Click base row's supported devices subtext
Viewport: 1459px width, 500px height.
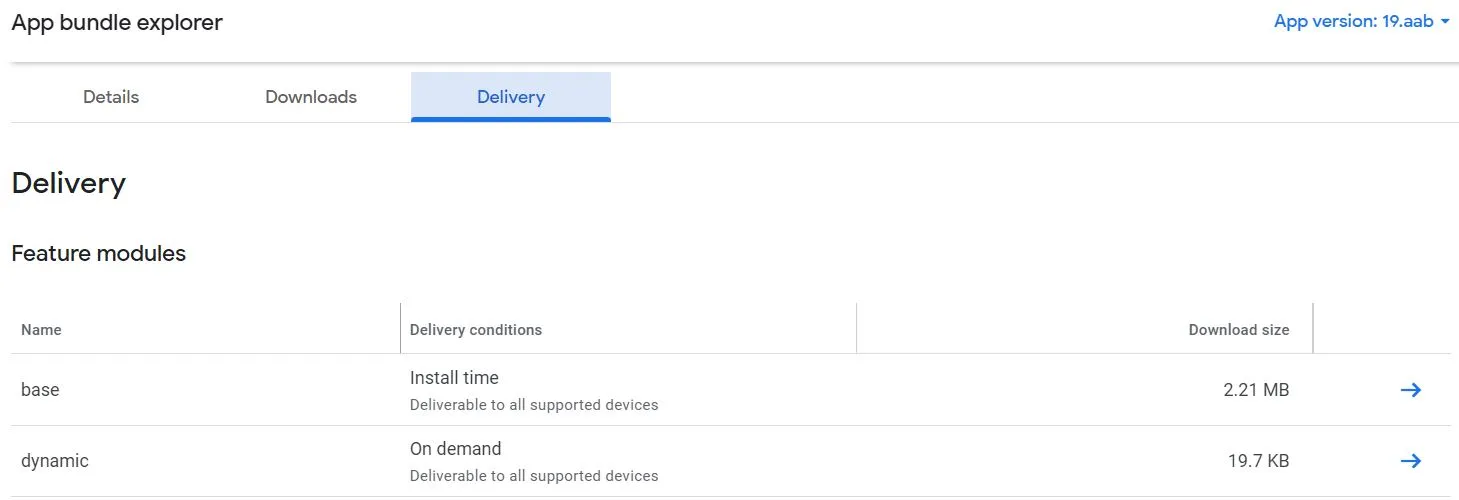tap(534, 405)
